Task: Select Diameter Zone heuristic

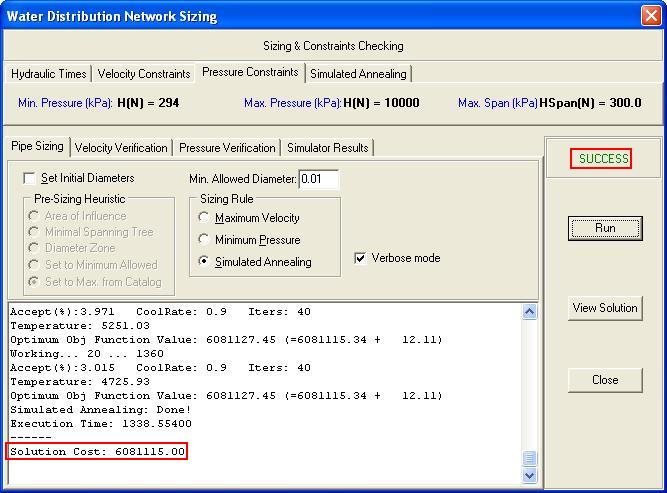Action: [34, 248]
